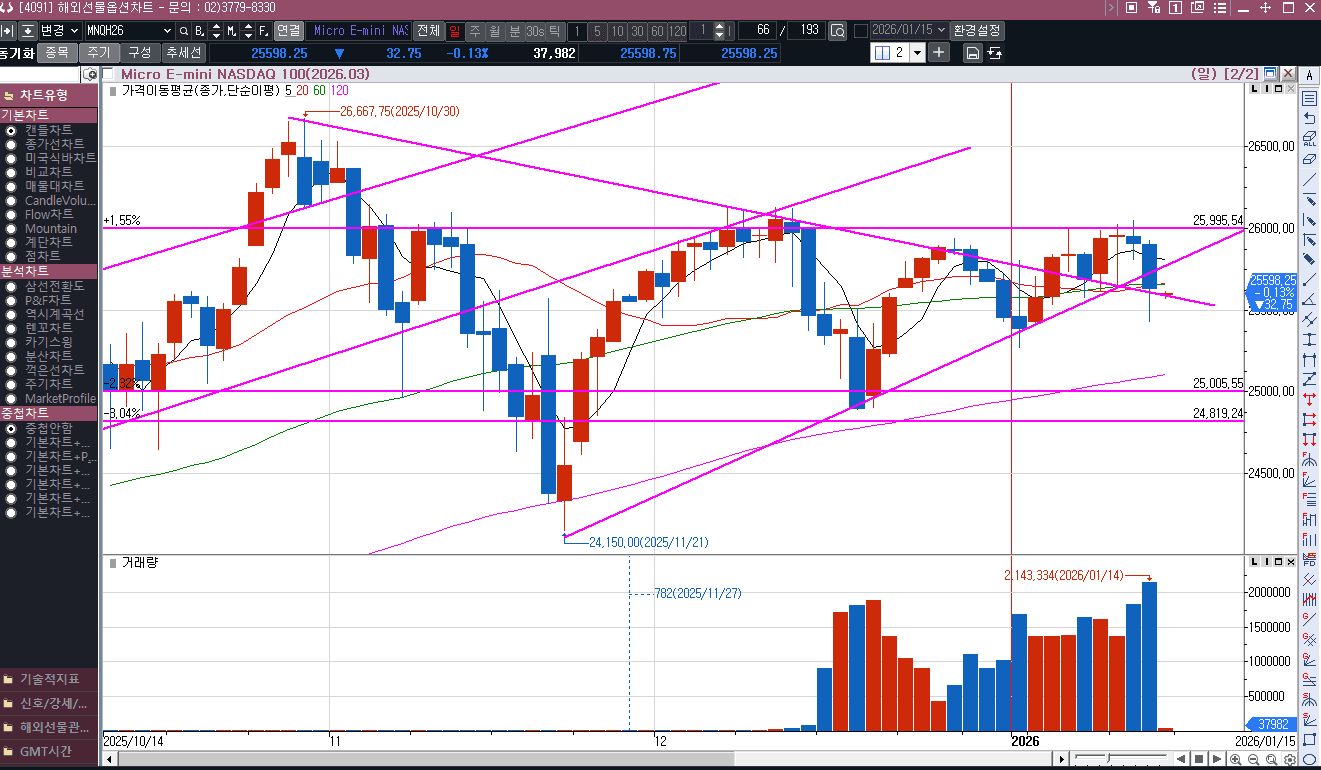Select the 주 (weekly) period button

tap(475, 30)
